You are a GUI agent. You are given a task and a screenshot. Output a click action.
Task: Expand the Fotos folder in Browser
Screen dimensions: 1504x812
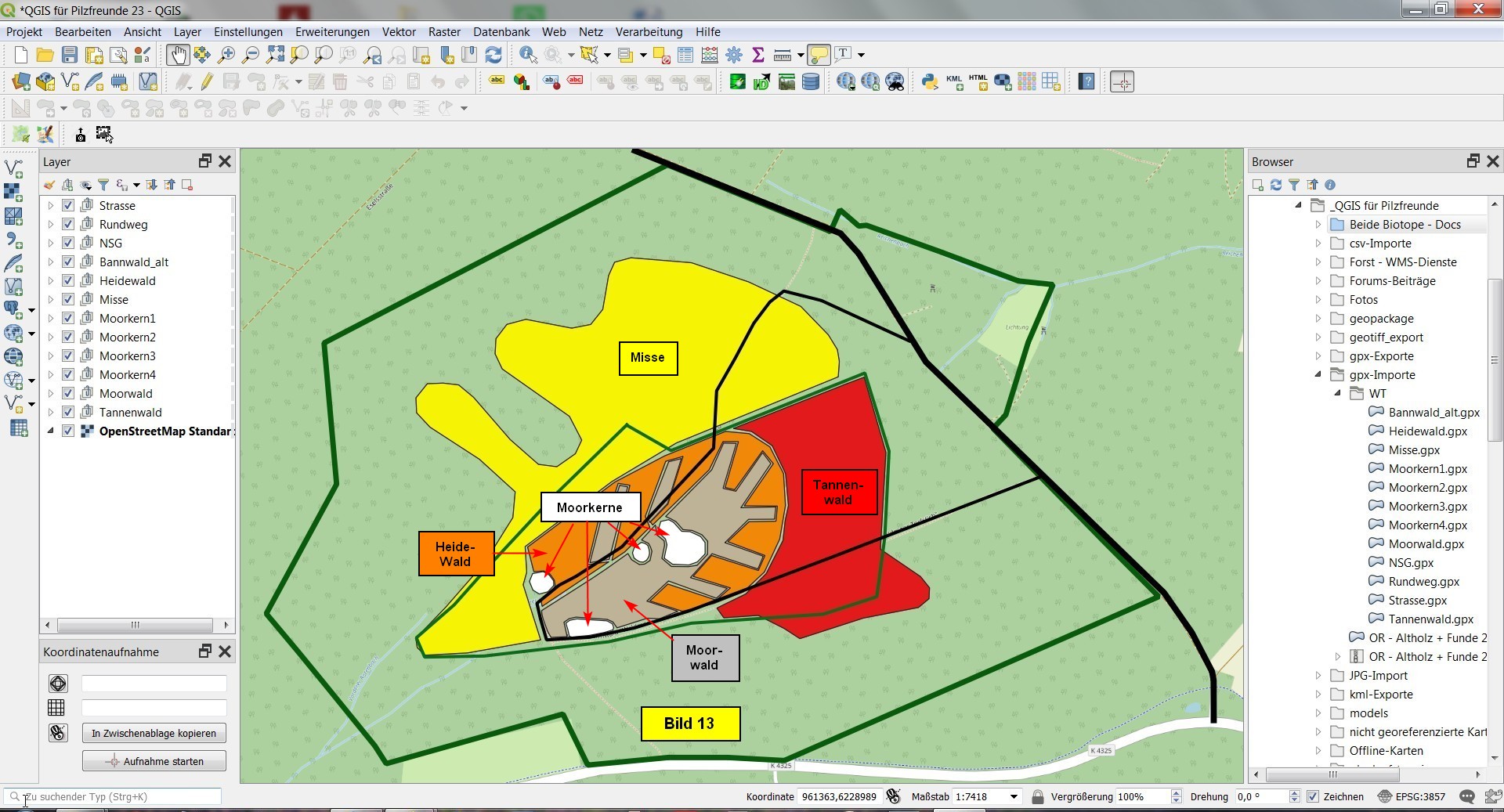pyautogui.click(x=1318, y=300)
